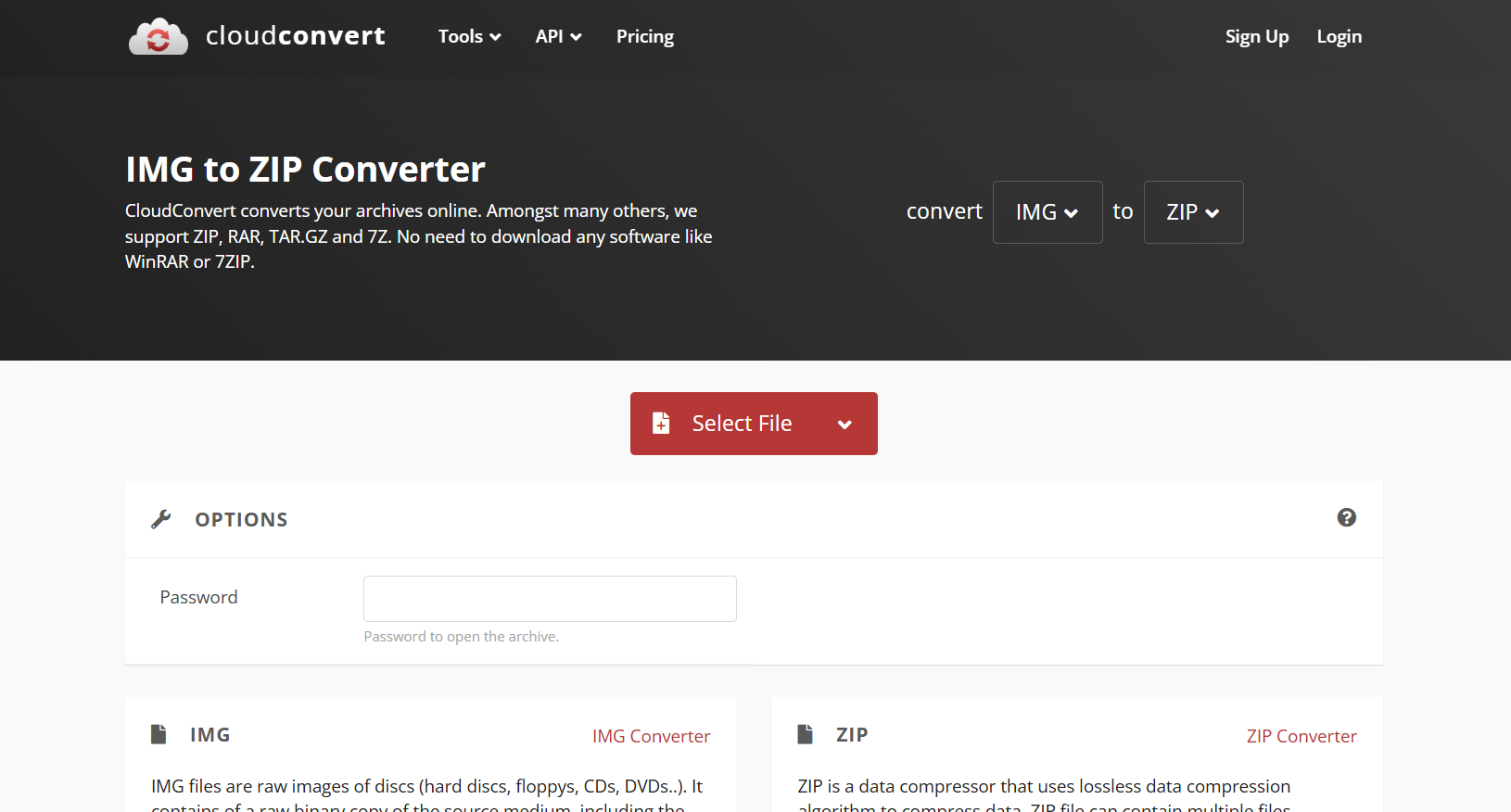Open the Tools dropdown menu
The height and width of the screenshot is (812, 1511).
pos(469,36)
